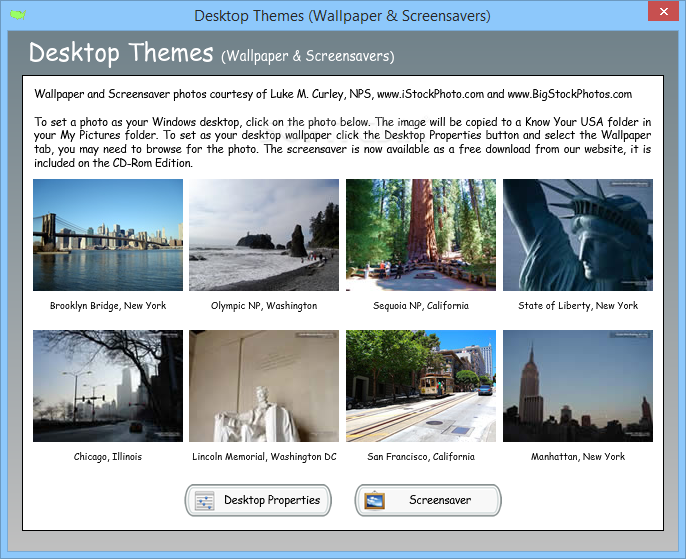
Task: Select the Manhattan, New York skyline photo
Action: pyautogui.click(x=578, y=386)
